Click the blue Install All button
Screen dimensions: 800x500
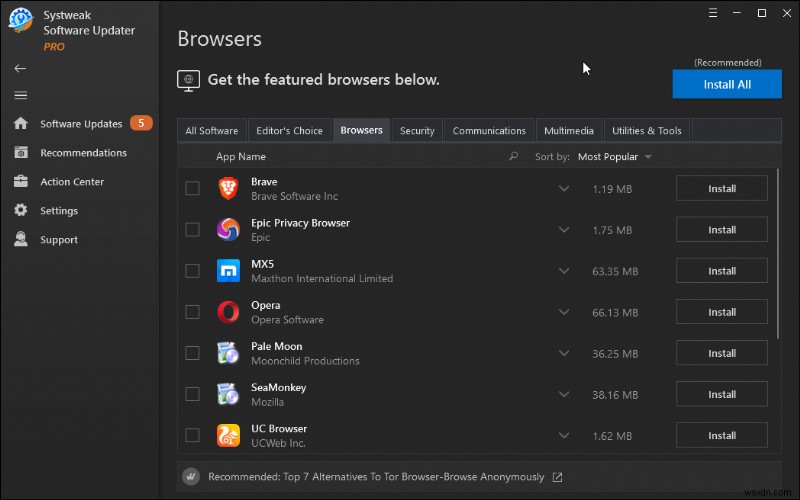point(727,84)
